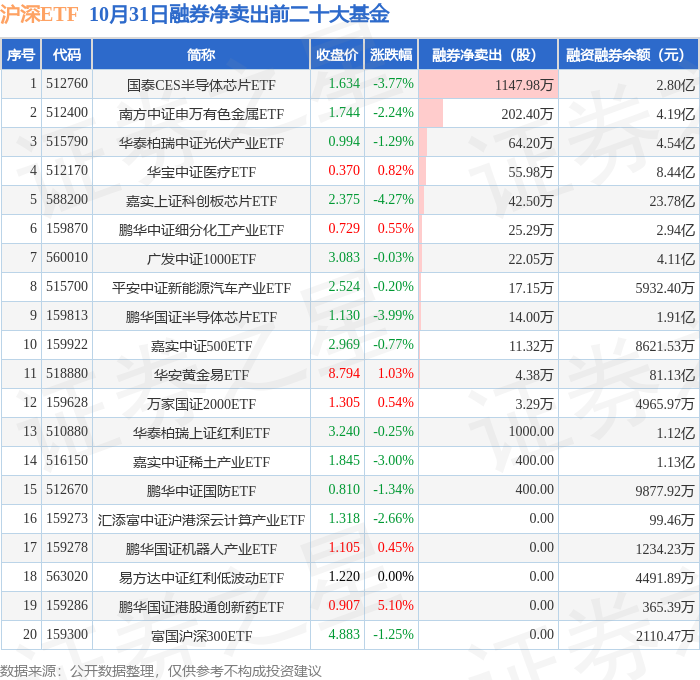Select fund name 嘉实中证500ETF

(x=201, y=346)
